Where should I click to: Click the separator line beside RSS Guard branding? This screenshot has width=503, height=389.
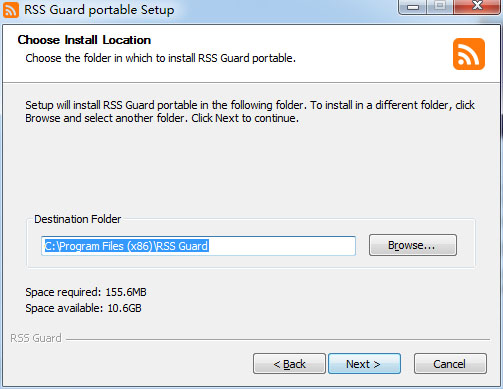pos(278,340)
